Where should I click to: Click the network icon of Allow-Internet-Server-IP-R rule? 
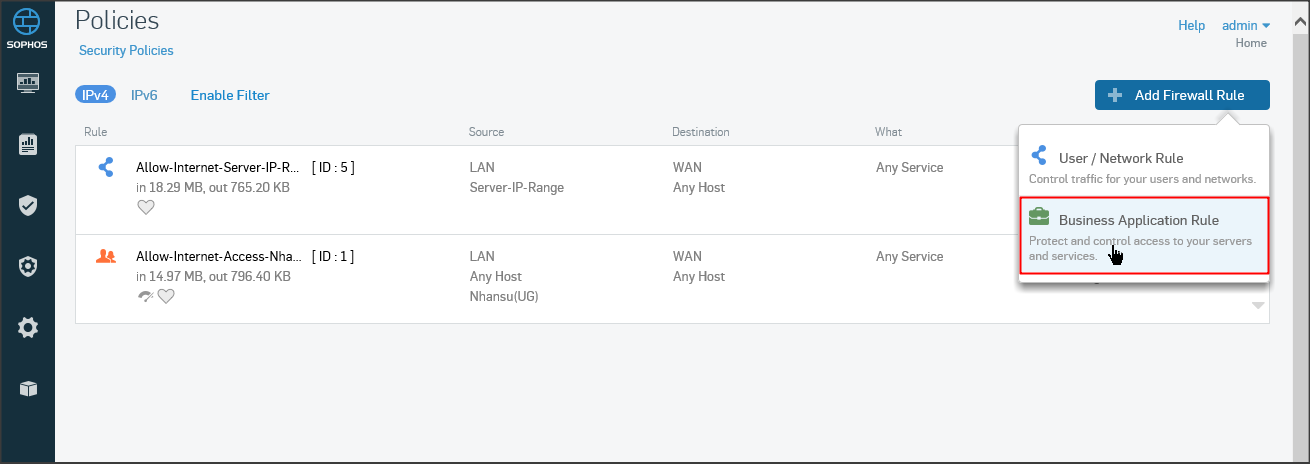tap(106, 167)
